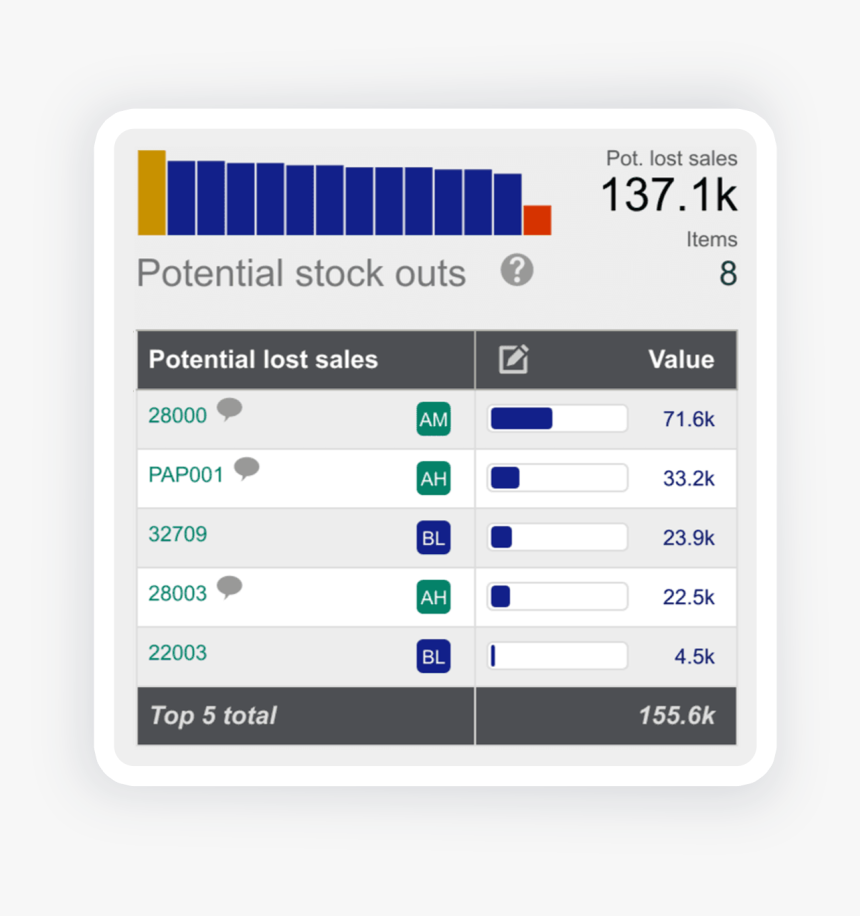
Task: Click the red last bar in chart
Action: pos(537,220)
